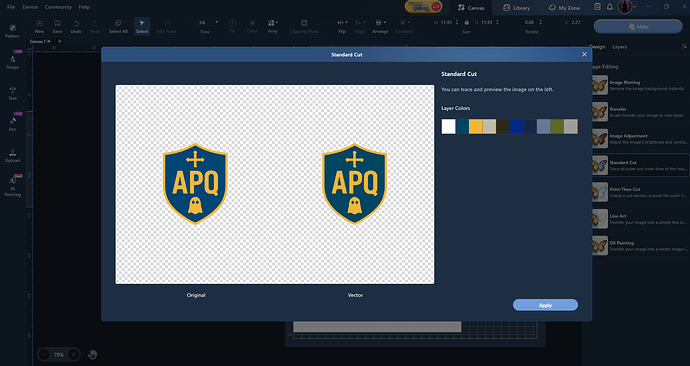Open the panel options icon beside Layers
The height and width of the screenshot is (366, 690).
coord(684,47)
